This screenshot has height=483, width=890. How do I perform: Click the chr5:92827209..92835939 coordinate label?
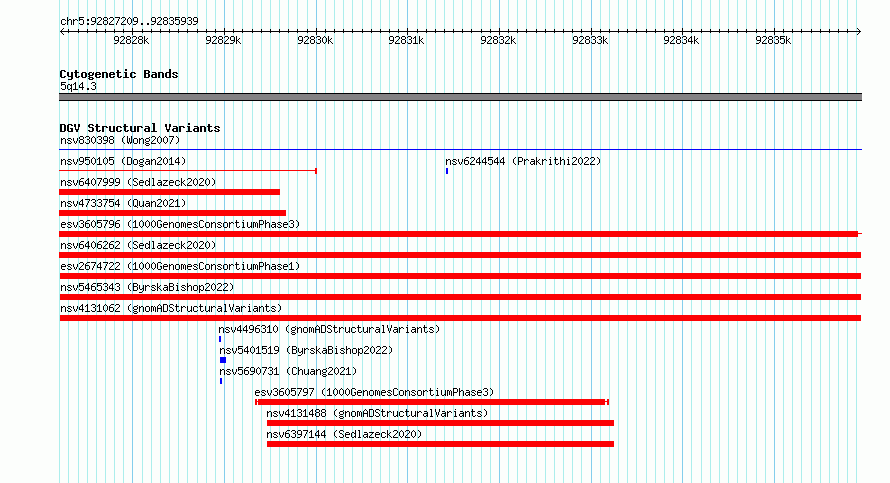pos(129,21)
